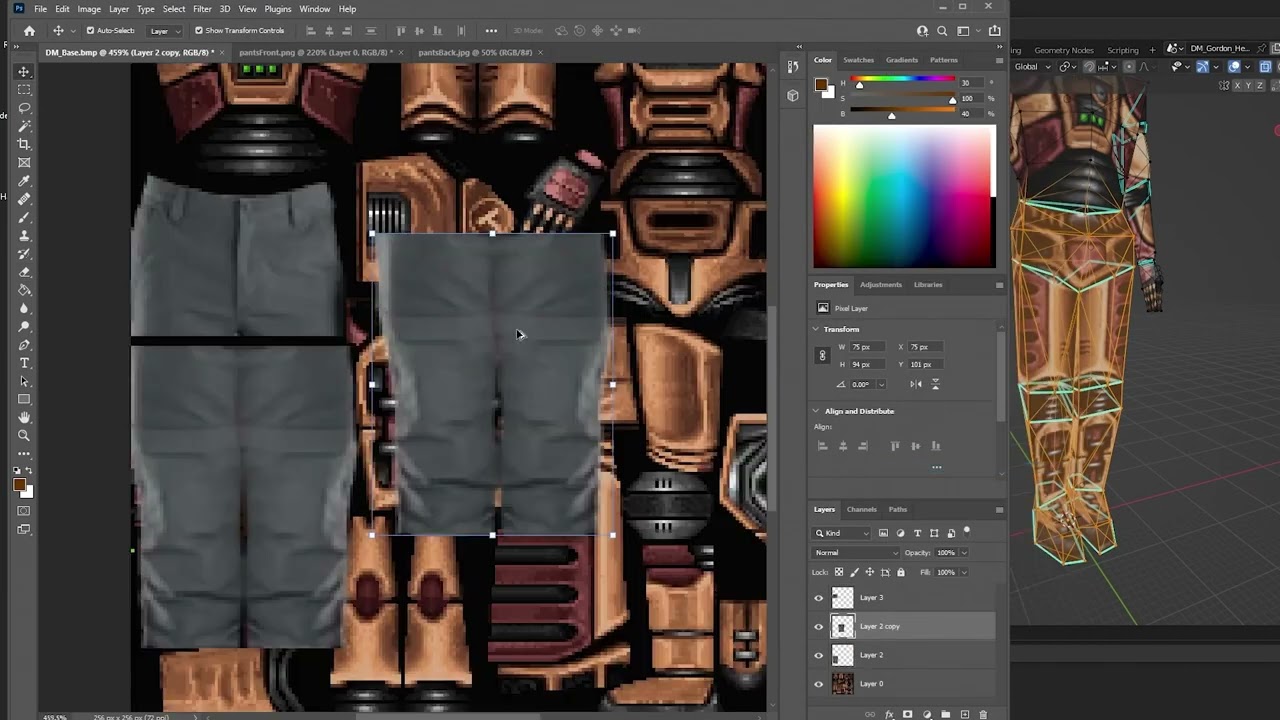
Task: Toggle lock transparent pixels
Action: pyautogui.click(x=838, y=572)
